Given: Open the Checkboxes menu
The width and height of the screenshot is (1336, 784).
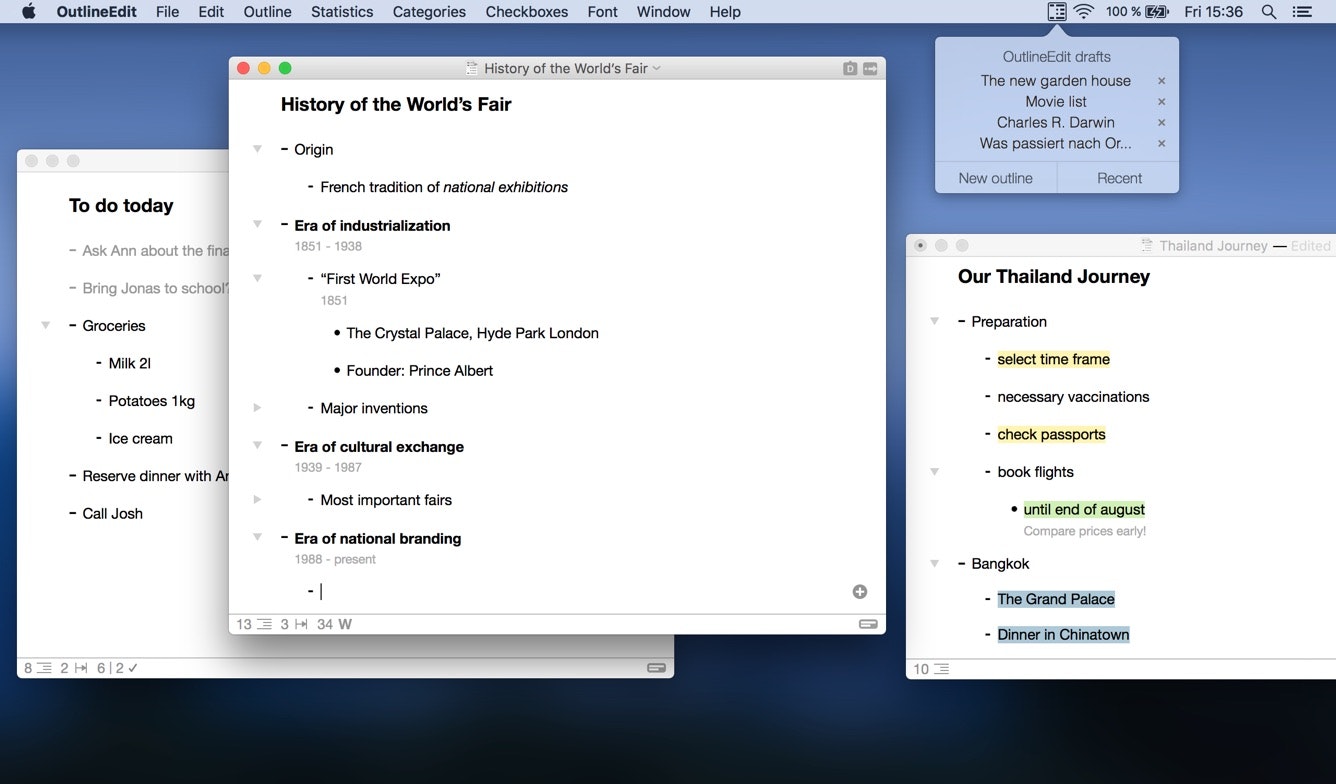Looking at the screenshot, I should (x=526, y=11).
